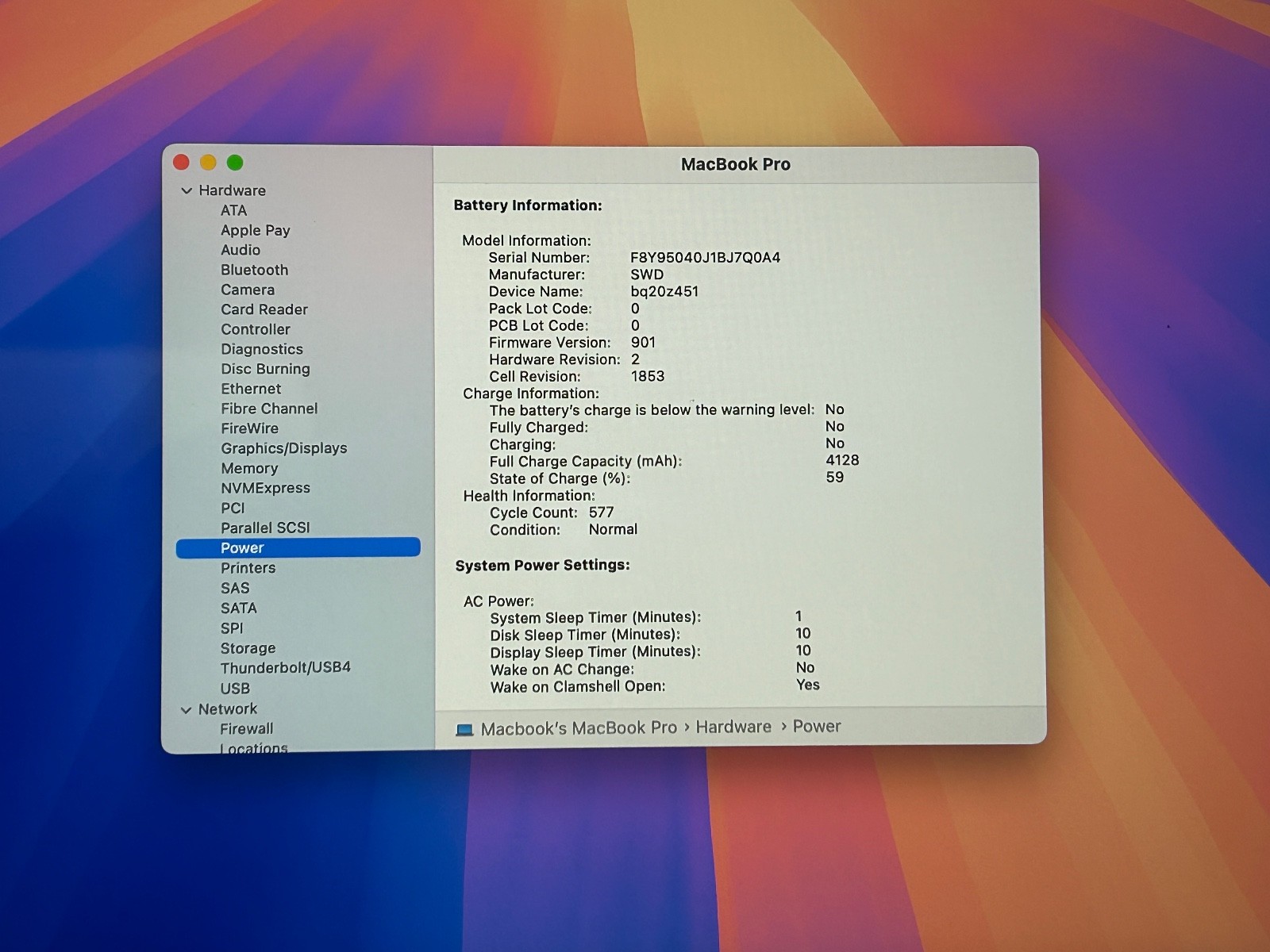Show Storage information
The height and width of the screenshot is (952, 1270).
point(248,648)
